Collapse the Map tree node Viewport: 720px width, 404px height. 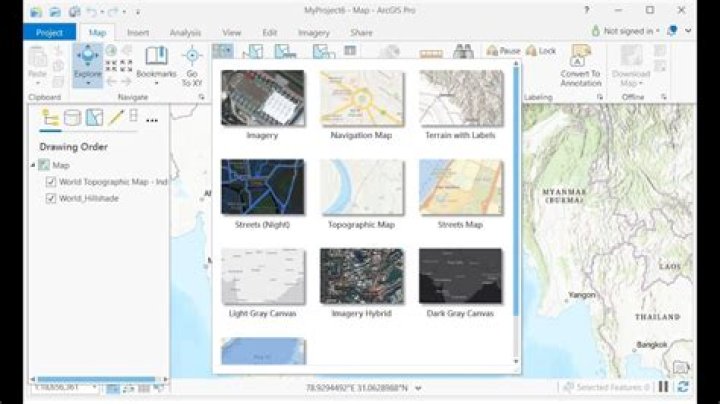coord(34,166)
